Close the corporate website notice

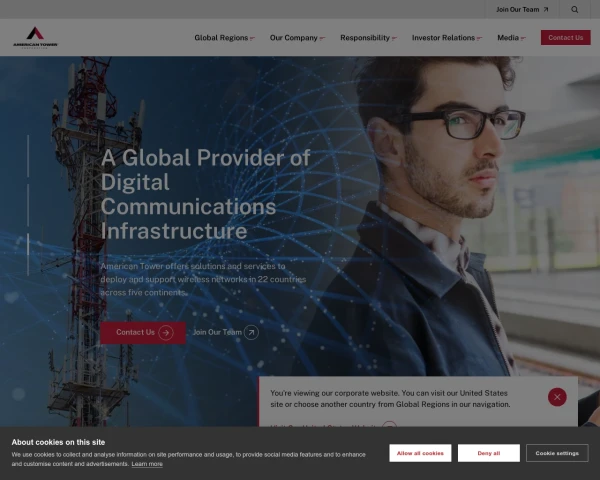[557, 397]
